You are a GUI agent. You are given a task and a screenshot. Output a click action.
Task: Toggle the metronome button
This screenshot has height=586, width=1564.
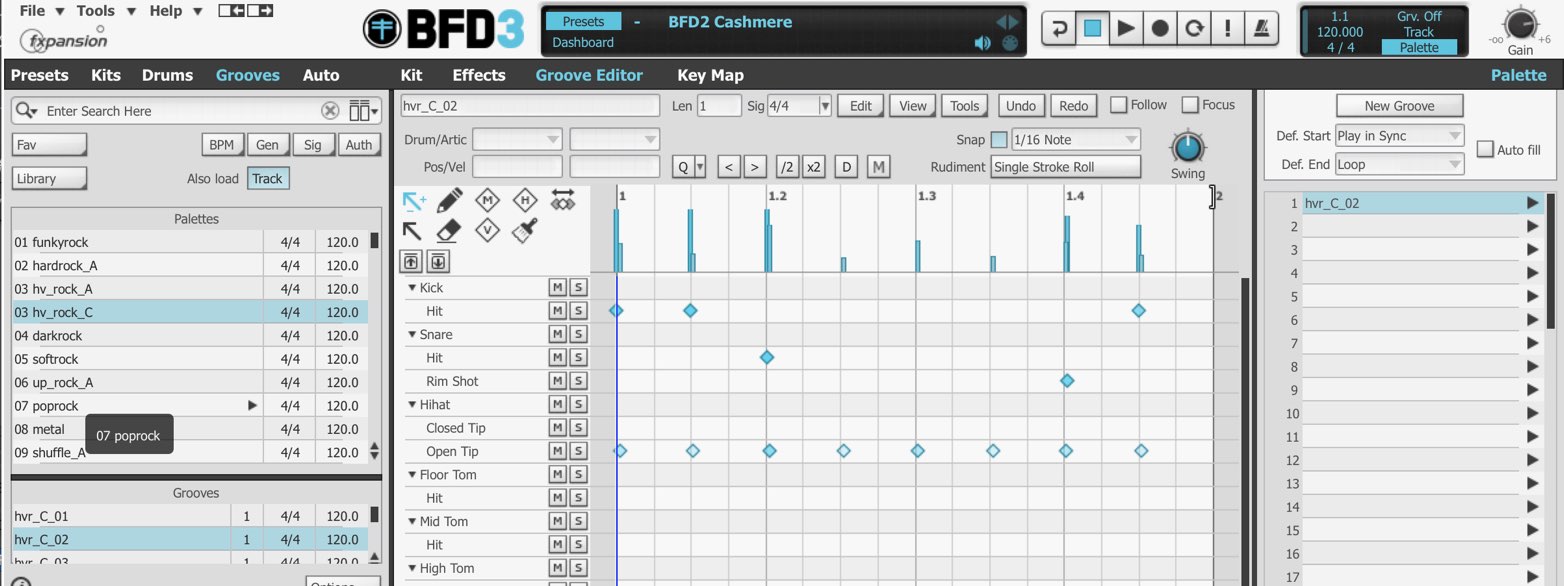tap(1261, 28)
